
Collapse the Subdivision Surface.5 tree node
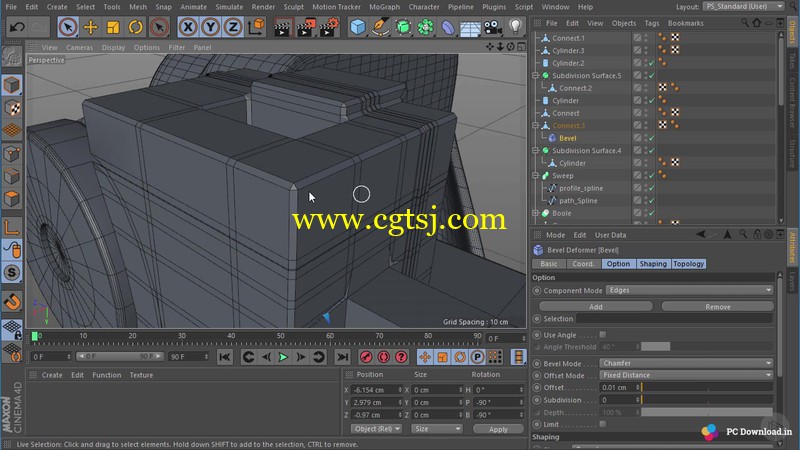tap(536, 76)
